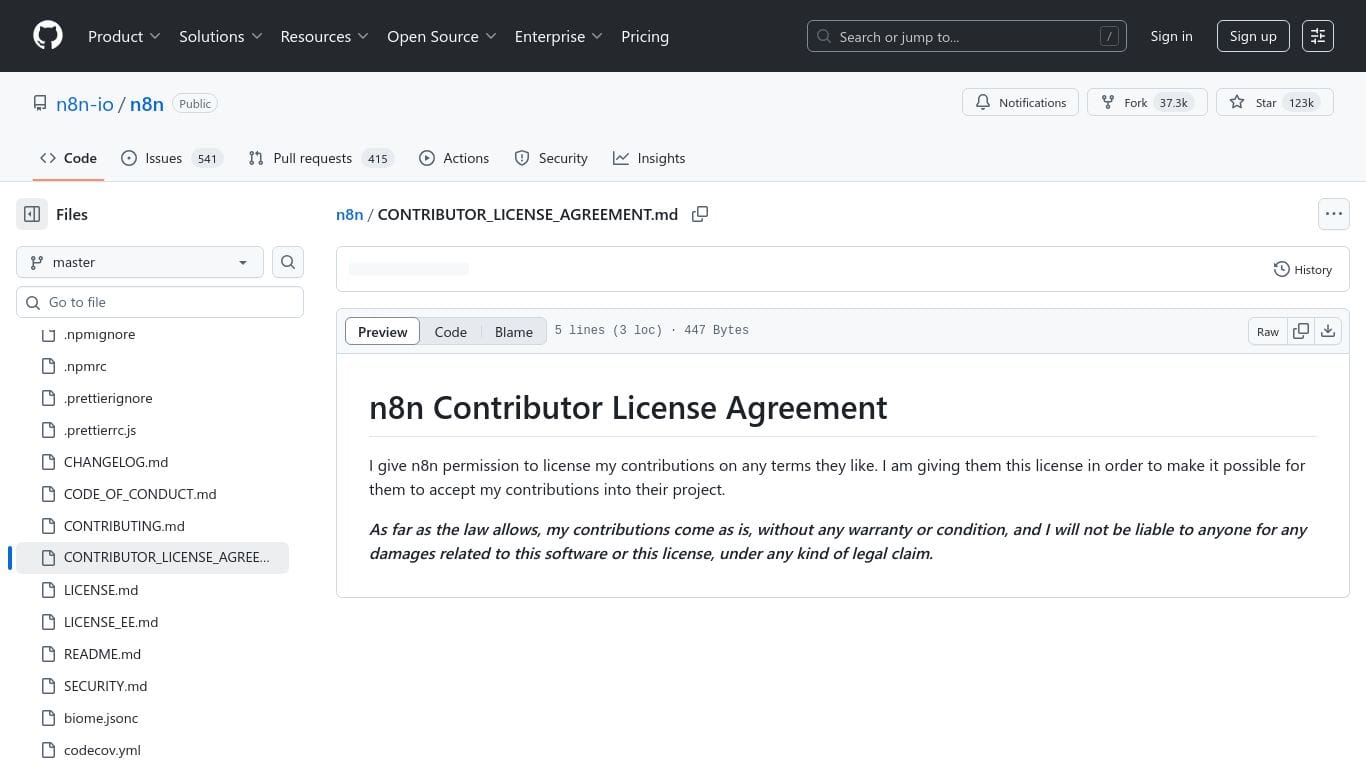This screenshot has width=1366, height=768.
Task: Open the more file actions menu
Action: tap(1334, 214)
